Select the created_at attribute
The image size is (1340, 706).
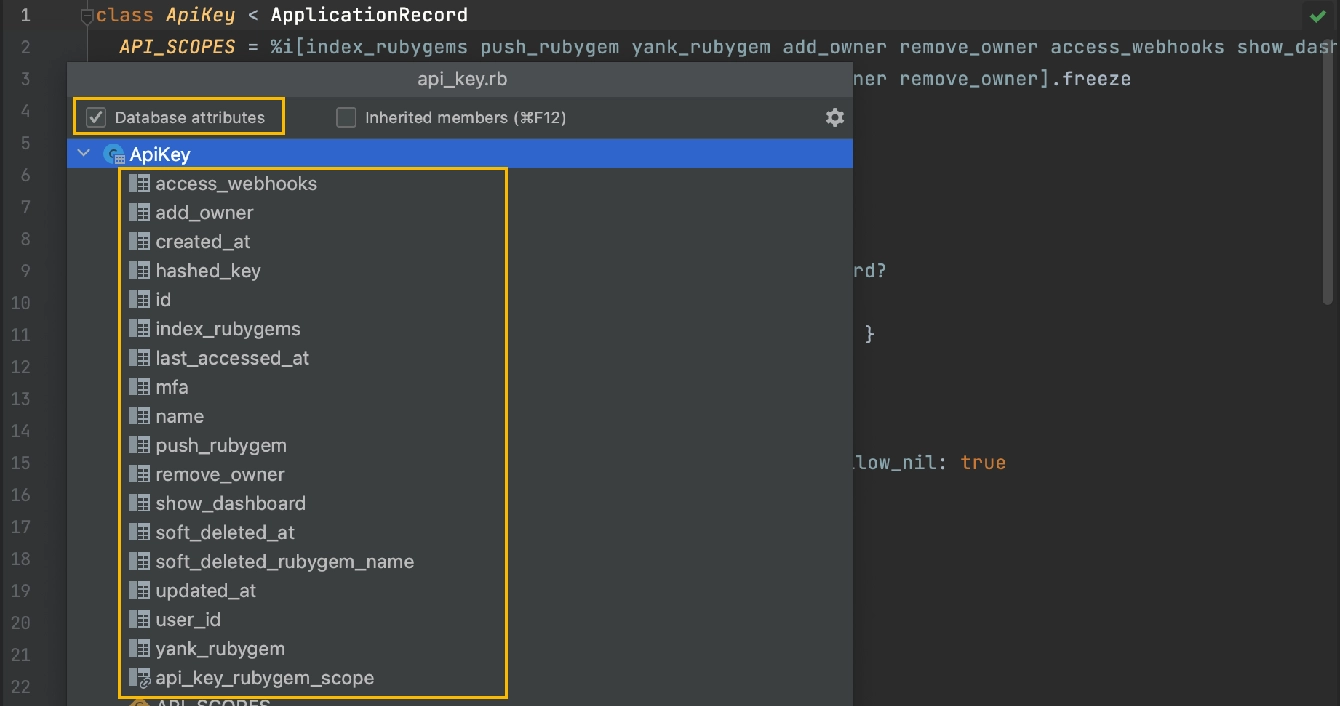coord(203,242)
